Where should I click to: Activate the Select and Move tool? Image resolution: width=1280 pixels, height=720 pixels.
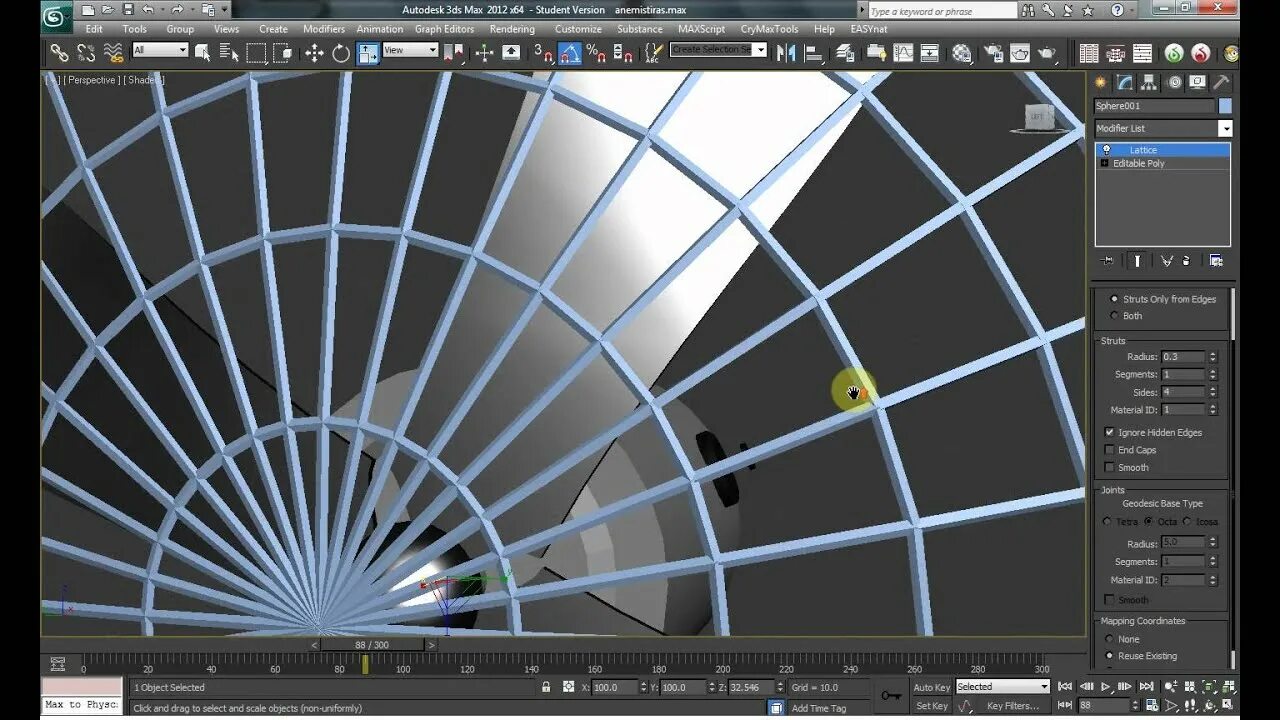[x=314, y=53]
